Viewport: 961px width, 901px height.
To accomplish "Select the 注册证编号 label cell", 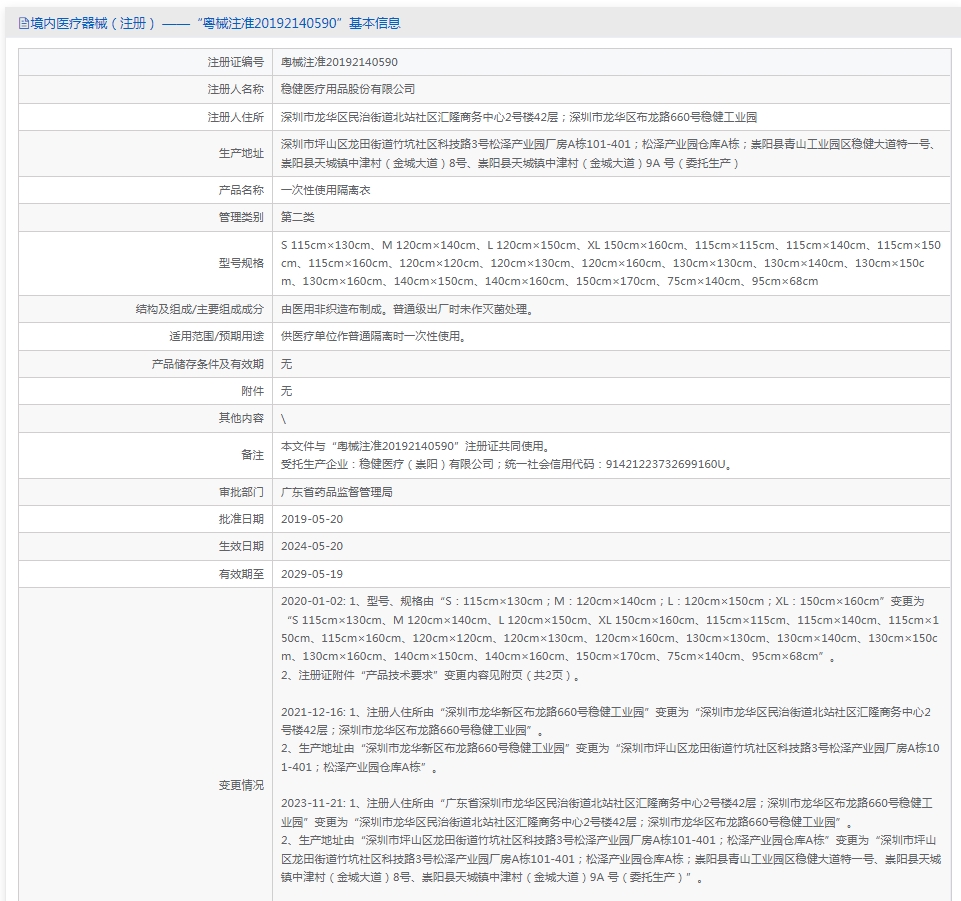I will coord(145,62).
